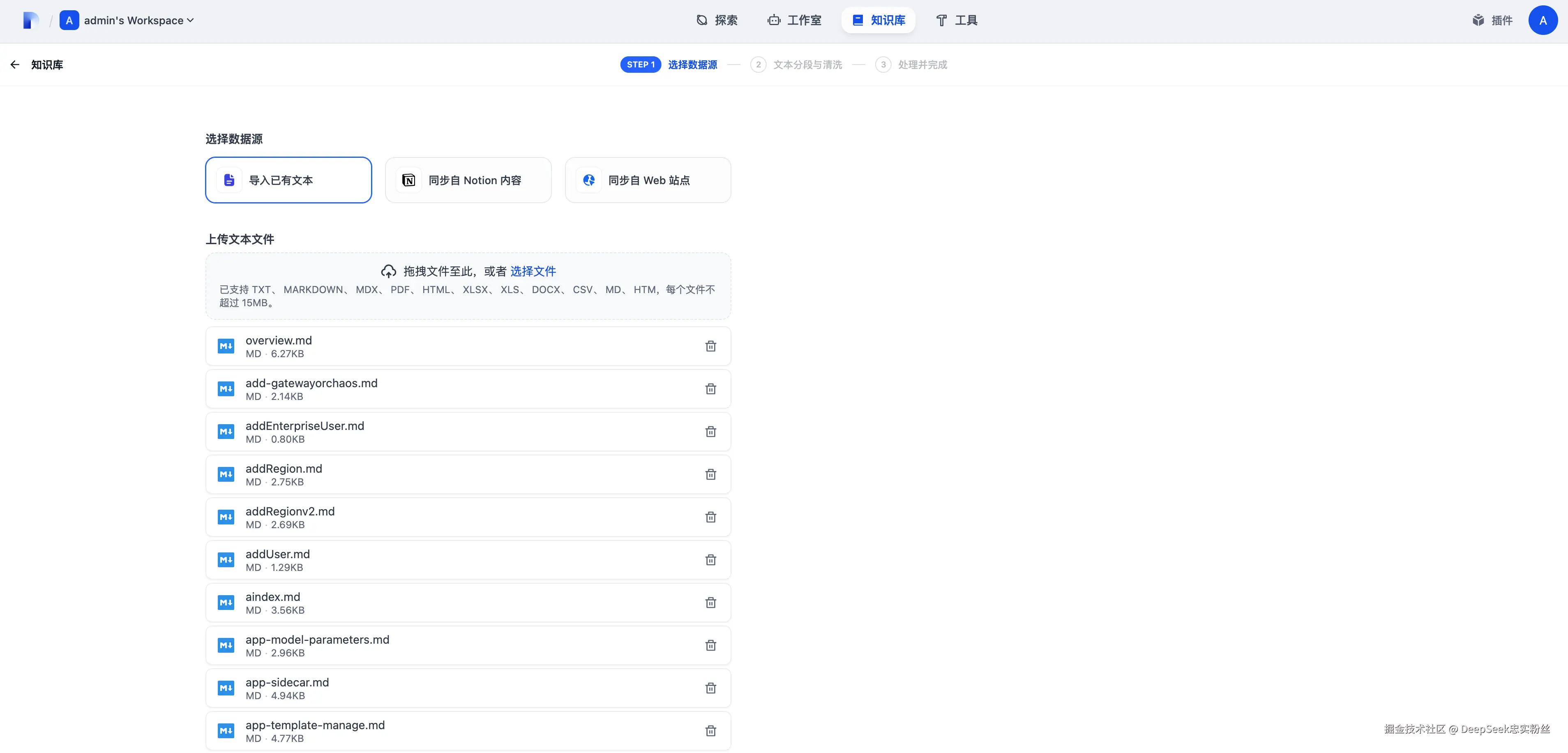Open the 探索 tab
Viewport: 1568px width, 753px height.
(x=717, y=21)
